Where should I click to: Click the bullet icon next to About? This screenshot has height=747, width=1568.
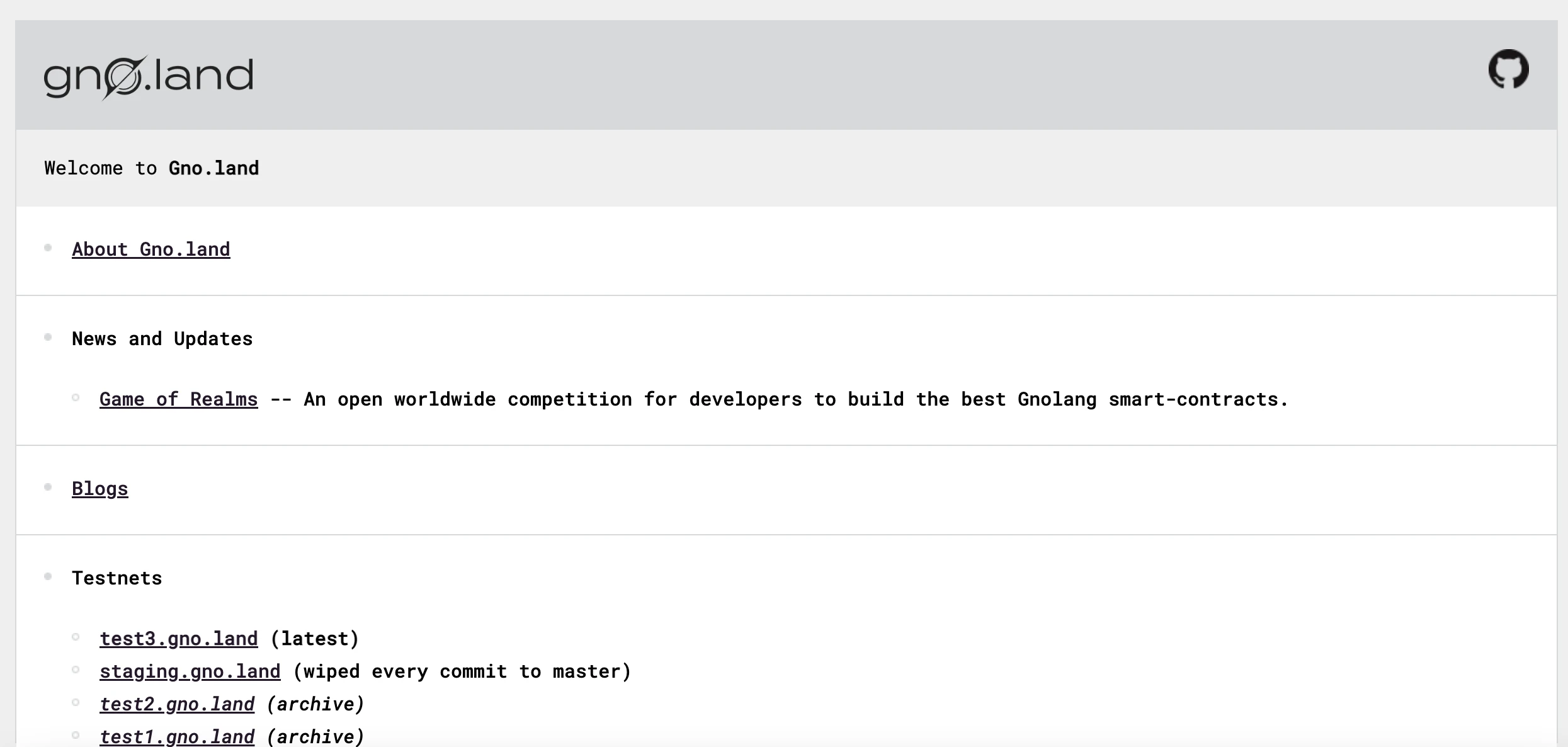pyautogui.click(x=50, y=248)
